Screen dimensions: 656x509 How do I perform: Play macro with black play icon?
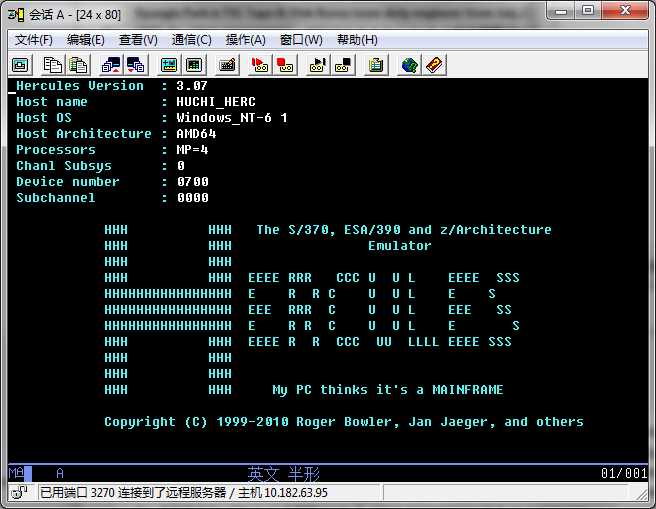click(x=317, y=65)
